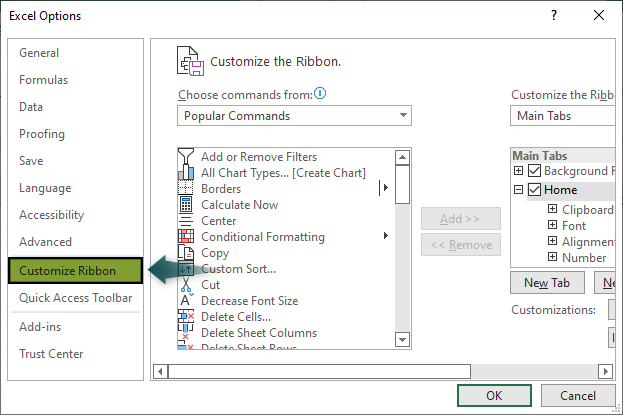Open the Language options category

tap(45, 188)
